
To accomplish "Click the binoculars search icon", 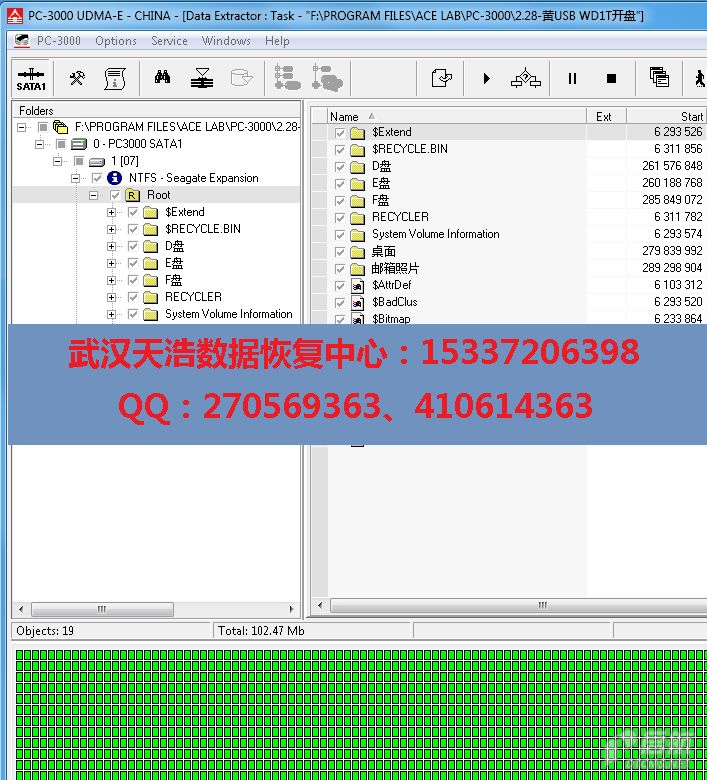I will coord(161,78).
